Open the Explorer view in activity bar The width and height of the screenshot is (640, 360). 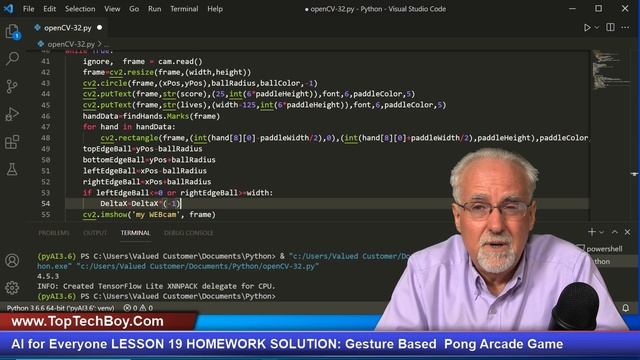tap(12, 31)
